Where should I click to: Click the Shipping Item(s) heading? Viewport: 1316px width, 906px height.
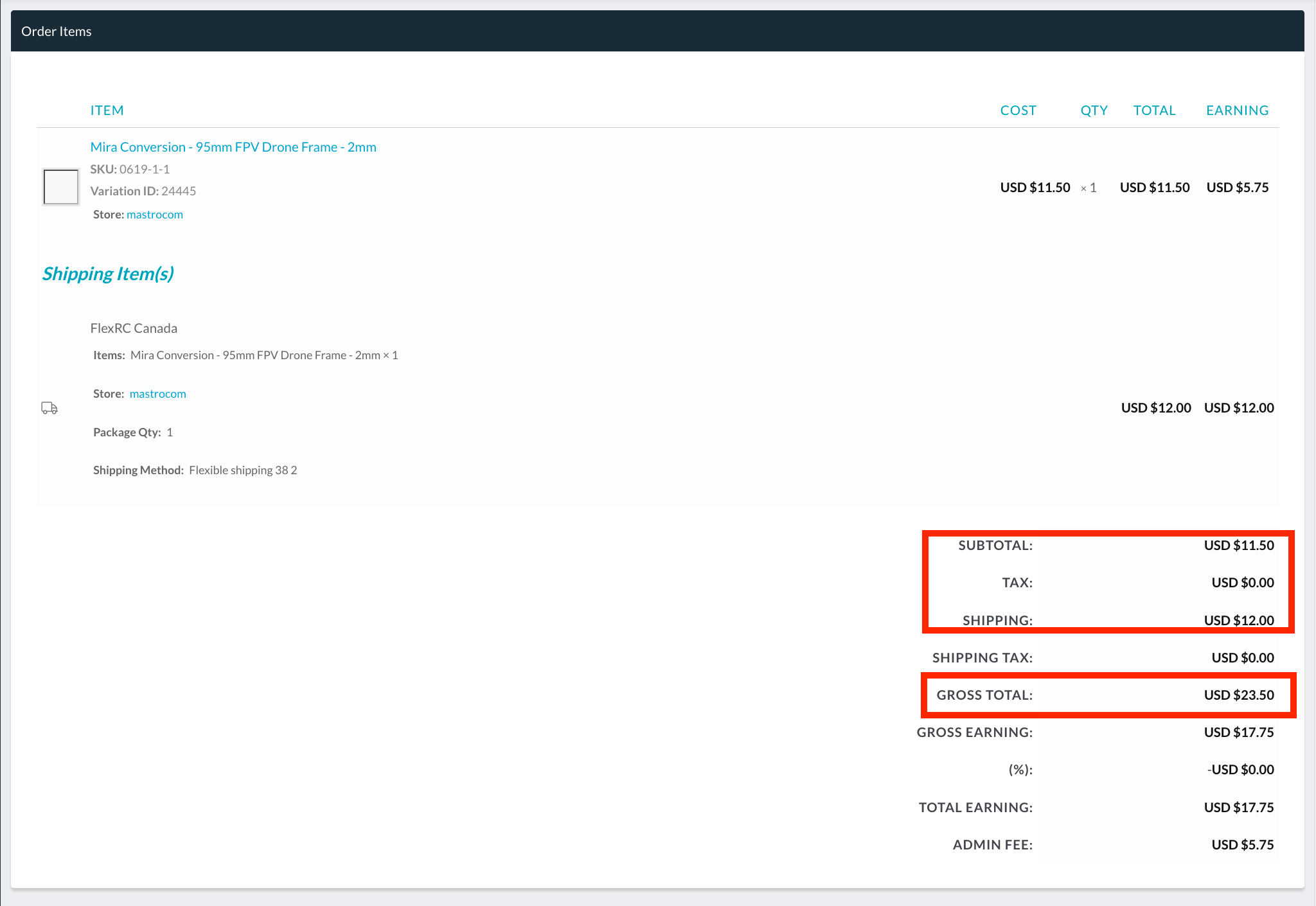pyautogui.click(x=108, y=274)
